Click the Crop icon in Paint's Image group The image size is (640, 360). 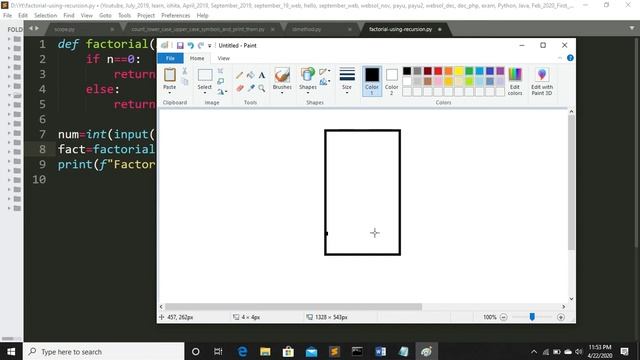click(x=220, y=71)
